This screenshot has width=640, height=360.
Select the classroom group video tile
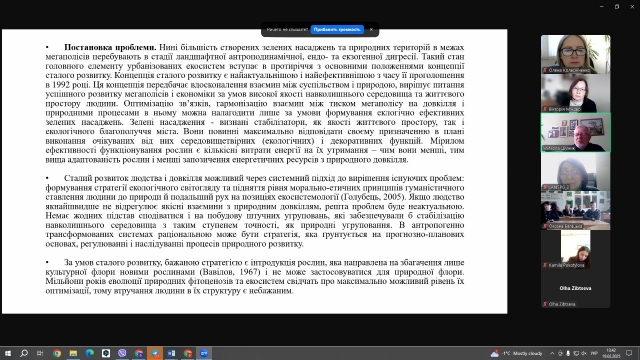tap(576, 210)
